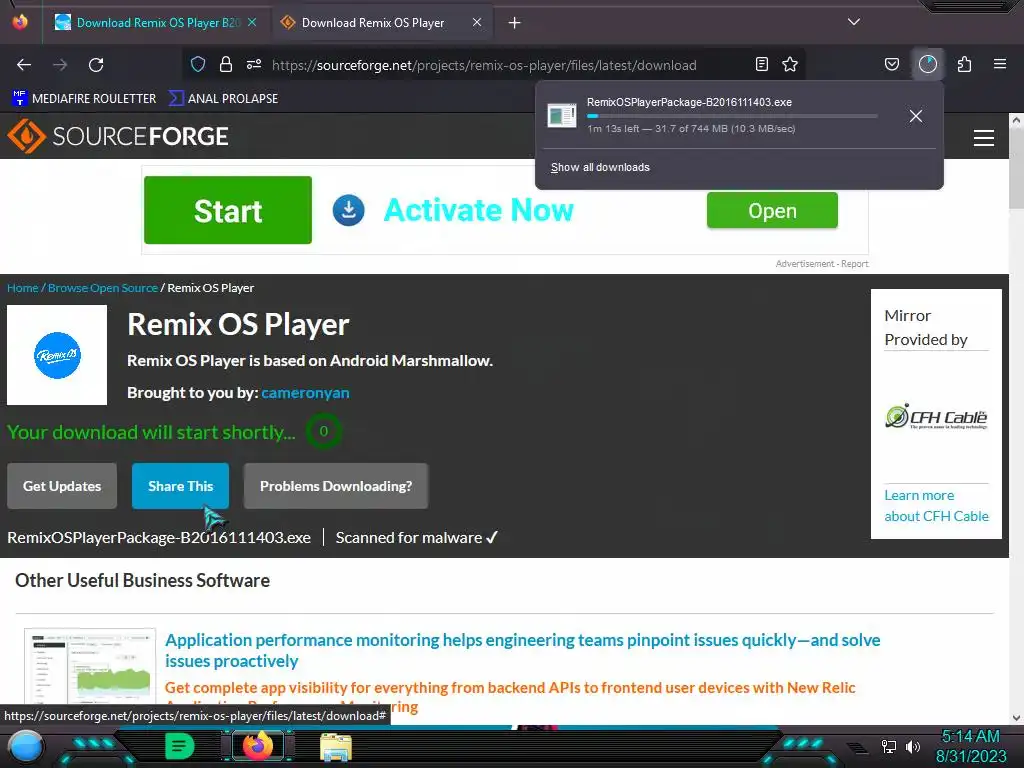Save page to Pocket
This screenshot has width=1024, height=768.
(891, 64)
